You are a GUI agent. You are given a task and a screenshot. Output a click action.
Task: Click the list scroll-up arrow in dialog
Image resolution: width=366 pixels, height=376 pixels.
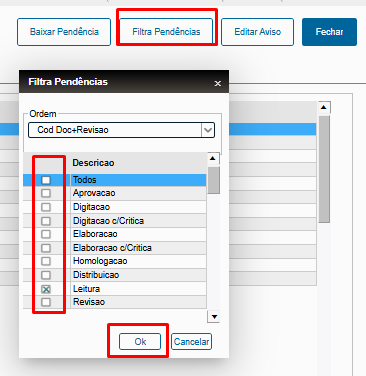coord(213,159)
